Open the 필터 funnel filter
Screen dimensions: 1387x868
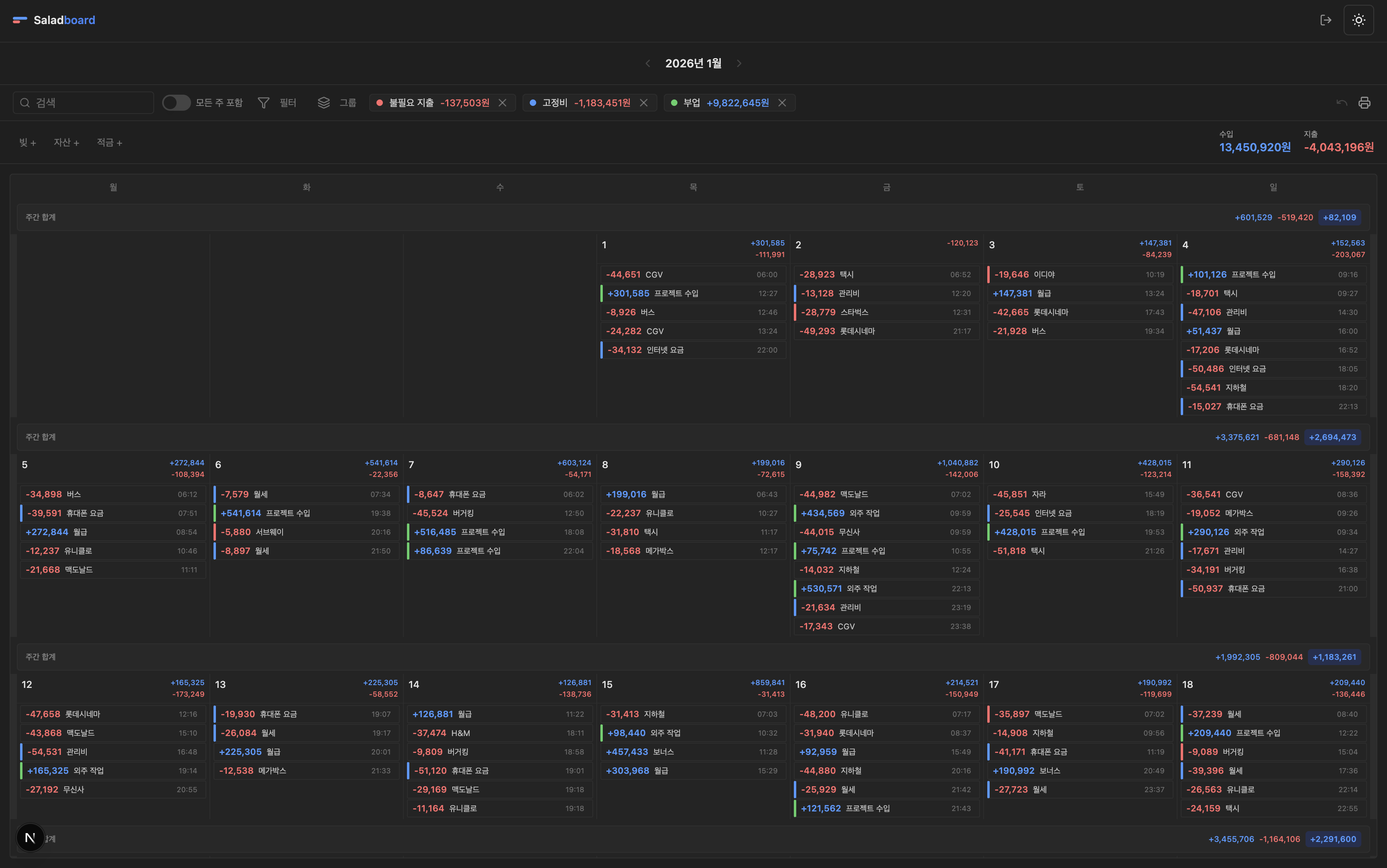[277, 103]
